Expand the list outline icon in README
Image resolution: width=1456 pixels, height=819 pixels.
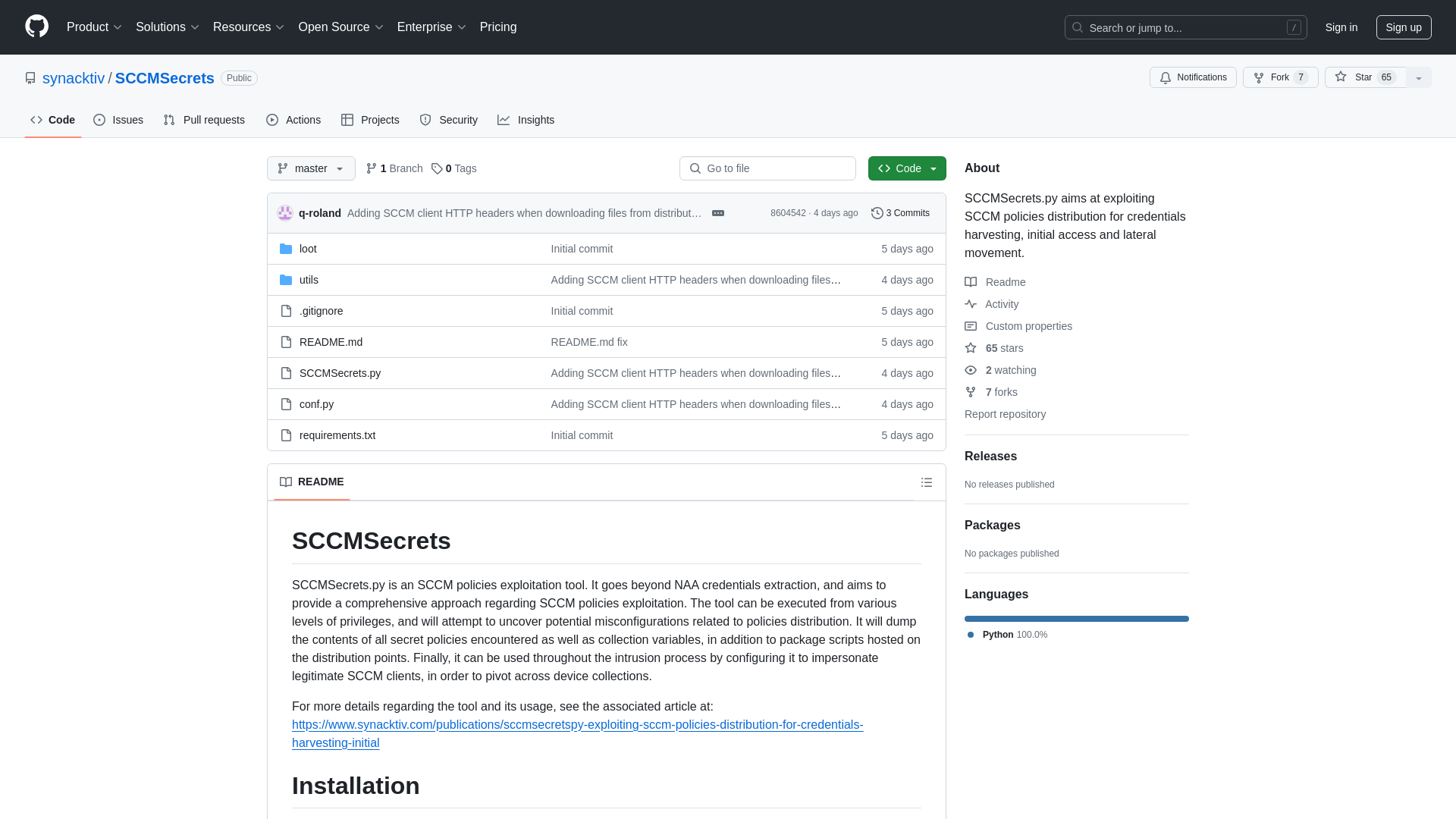926,482
